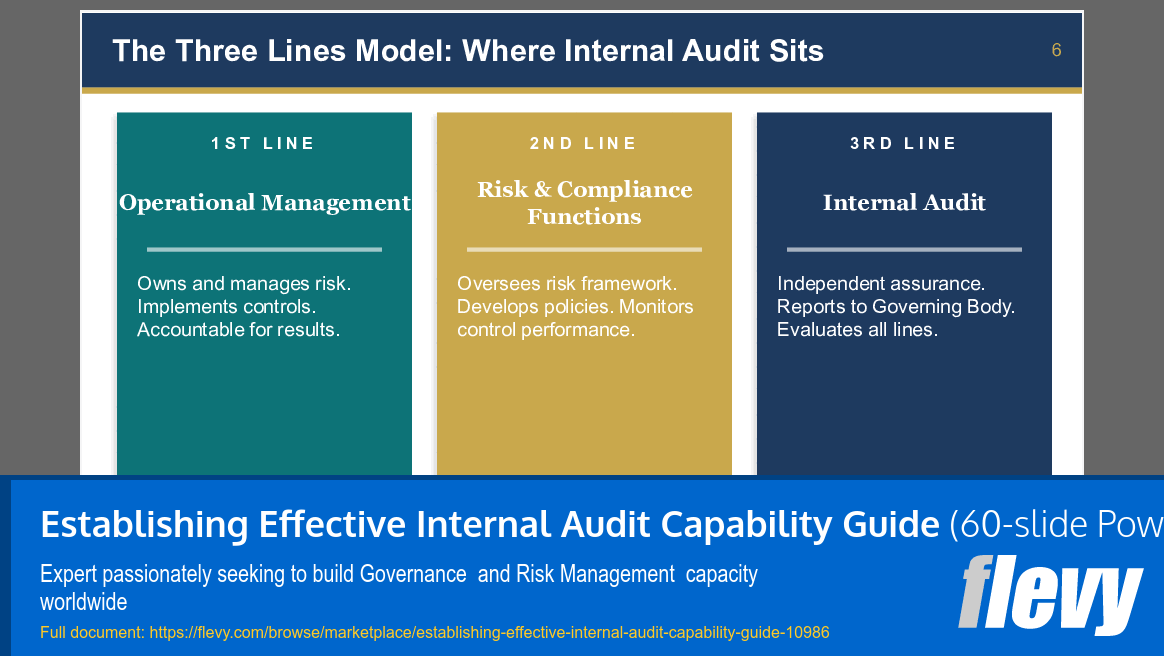
Task: Expand the Risk & Compliance Functions section
Action: coord(584,203)
